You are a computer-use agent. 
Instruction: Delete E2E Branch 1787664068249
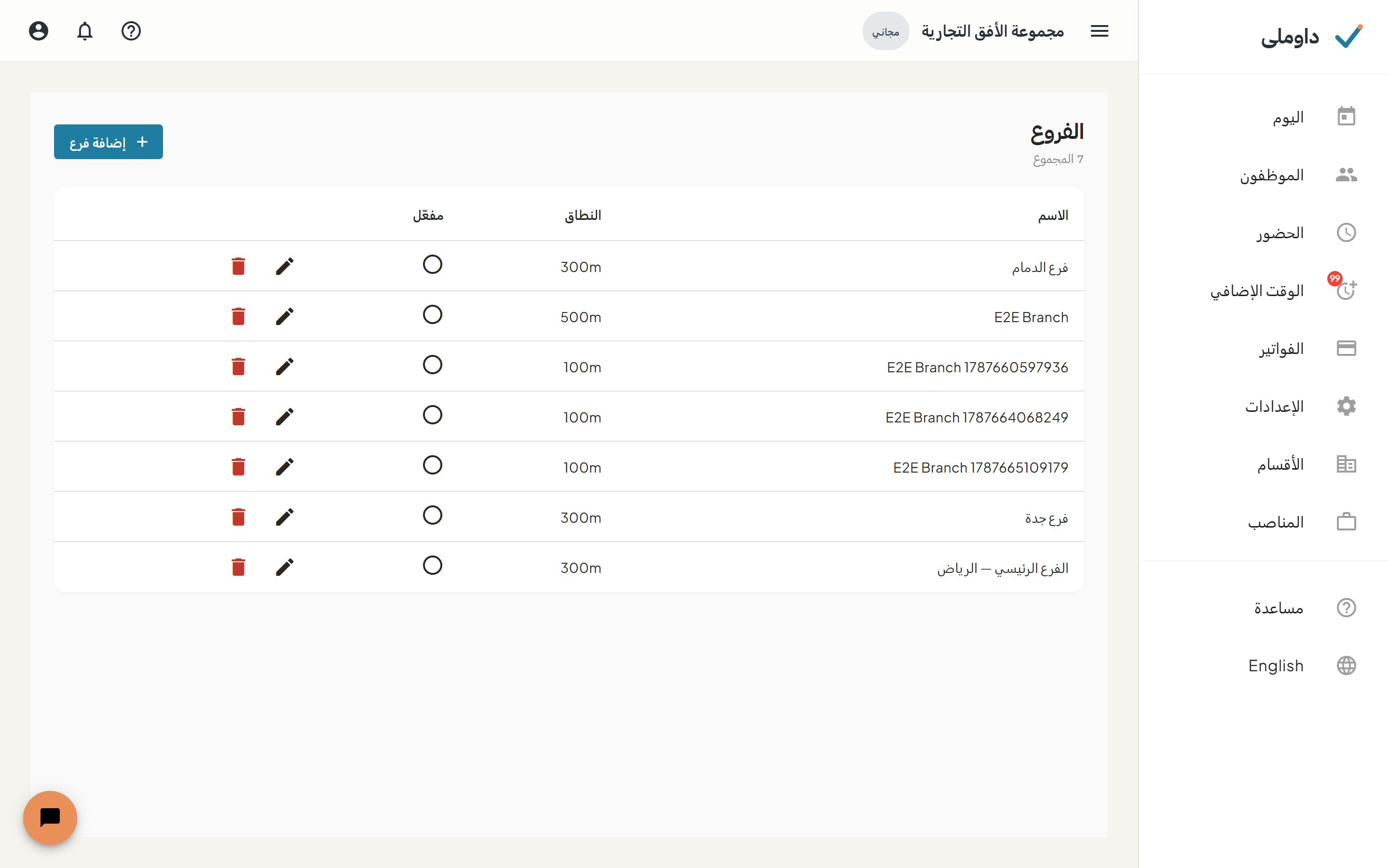click(x=238, y=416)
